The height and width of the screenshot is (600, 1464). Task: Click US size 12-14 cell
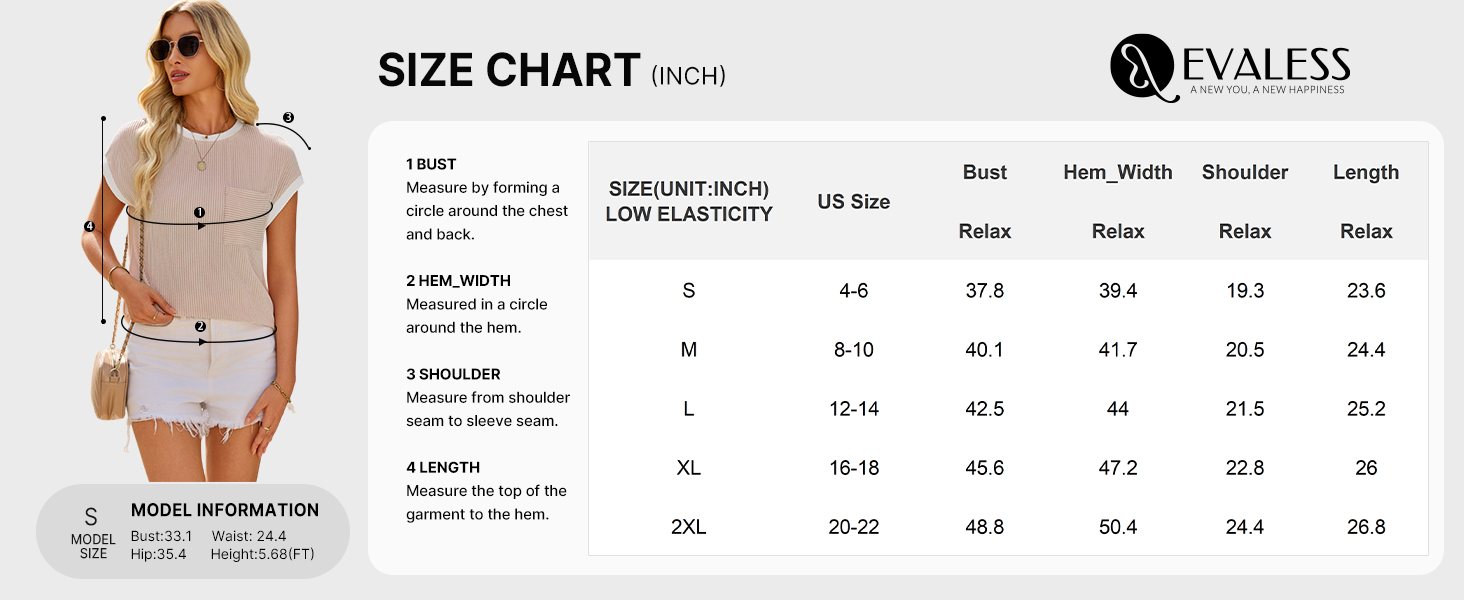tap(854, 409)
